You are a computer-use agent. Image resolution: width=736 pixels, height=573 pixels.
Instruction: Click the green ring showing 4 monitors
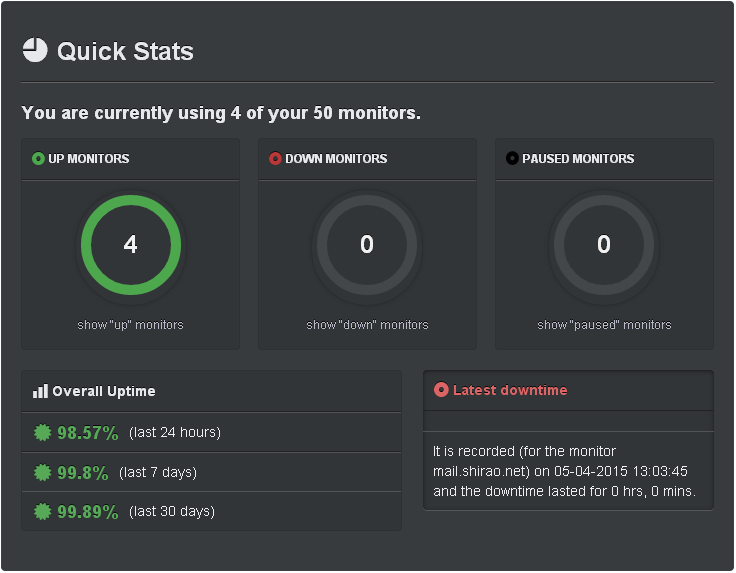pos(131,245)
